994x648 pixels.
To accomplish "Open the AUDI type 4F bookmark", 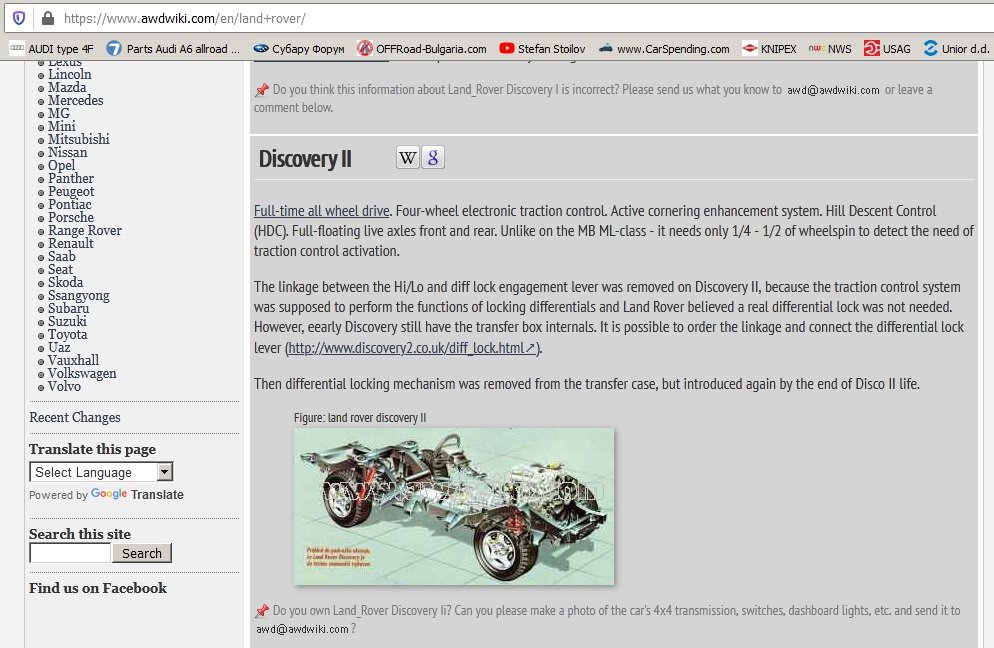I will click(x=51, y=48).
